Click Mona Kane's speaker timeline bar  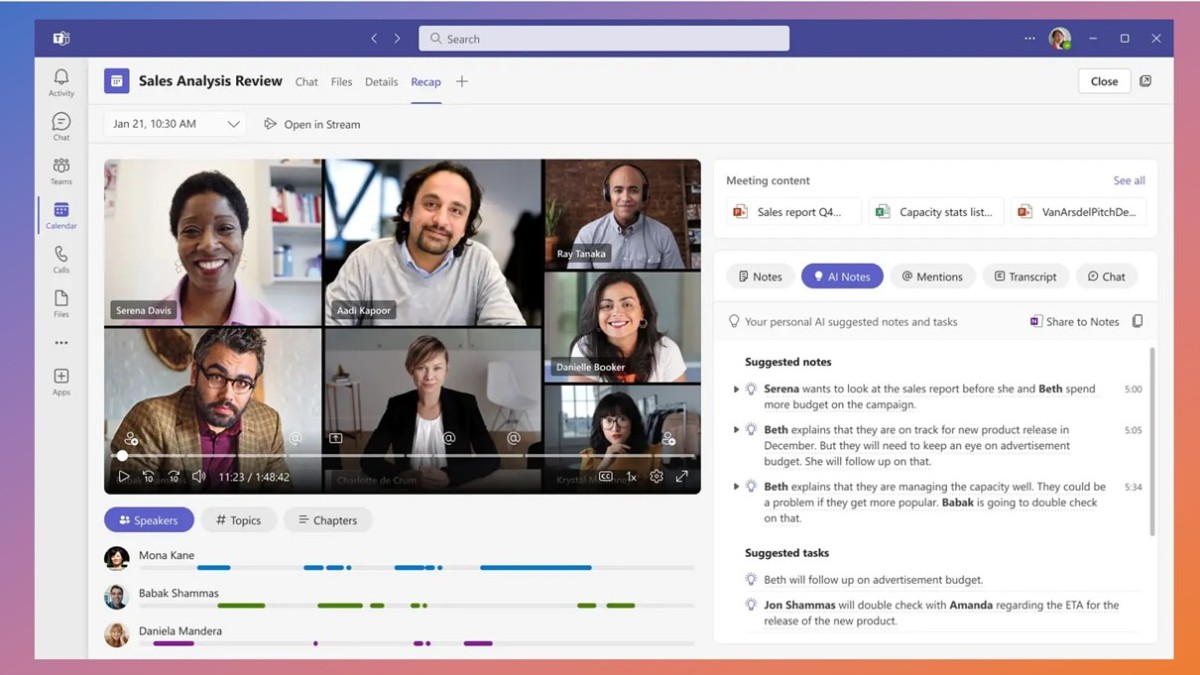[416, 568]
